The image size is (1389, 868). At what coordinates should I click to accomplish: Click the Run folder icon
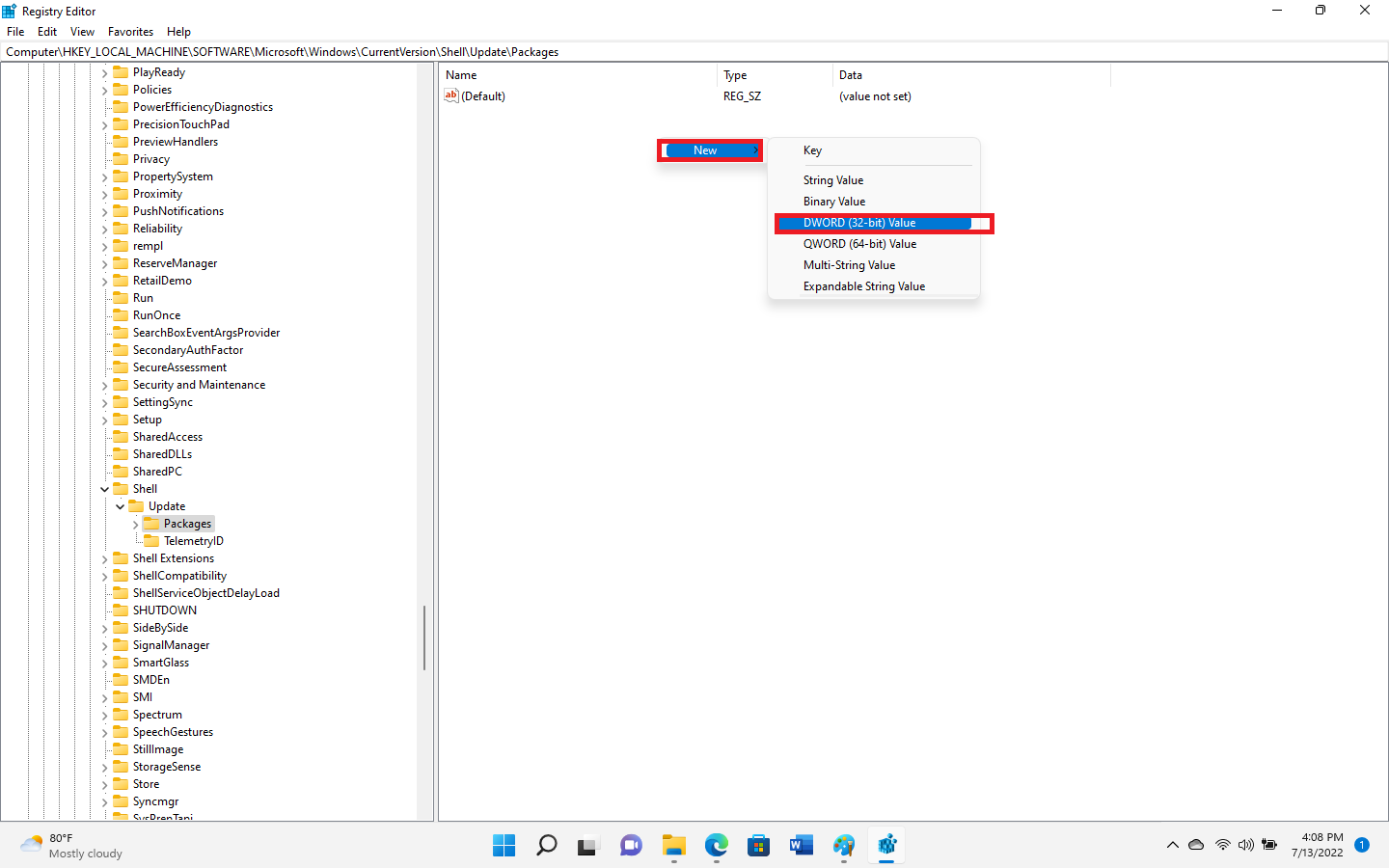(121, 298)
